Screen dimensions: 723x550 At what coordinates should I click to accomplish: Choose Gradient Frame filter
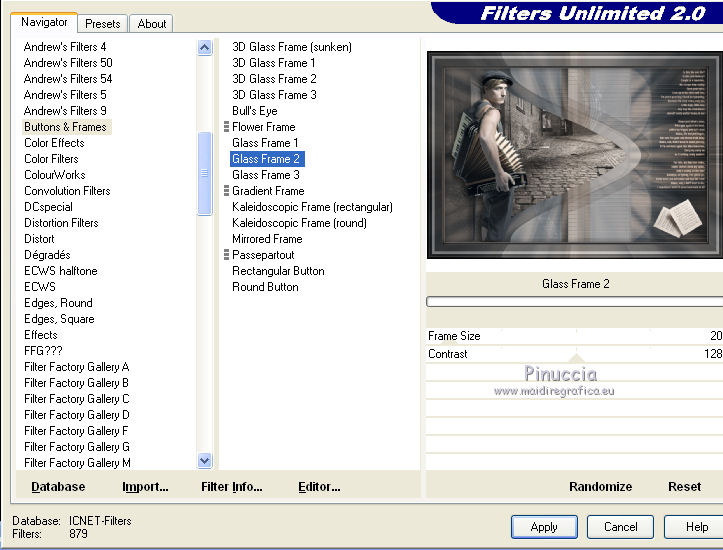pos(268,191)
